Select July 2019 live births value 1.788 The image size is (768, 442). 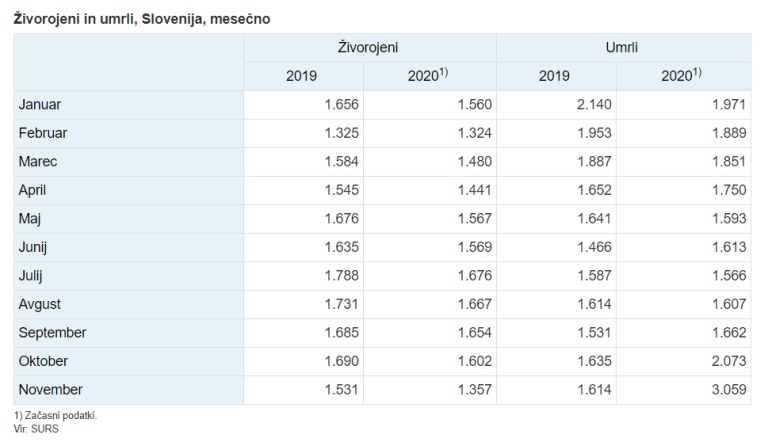coord(339,275)
